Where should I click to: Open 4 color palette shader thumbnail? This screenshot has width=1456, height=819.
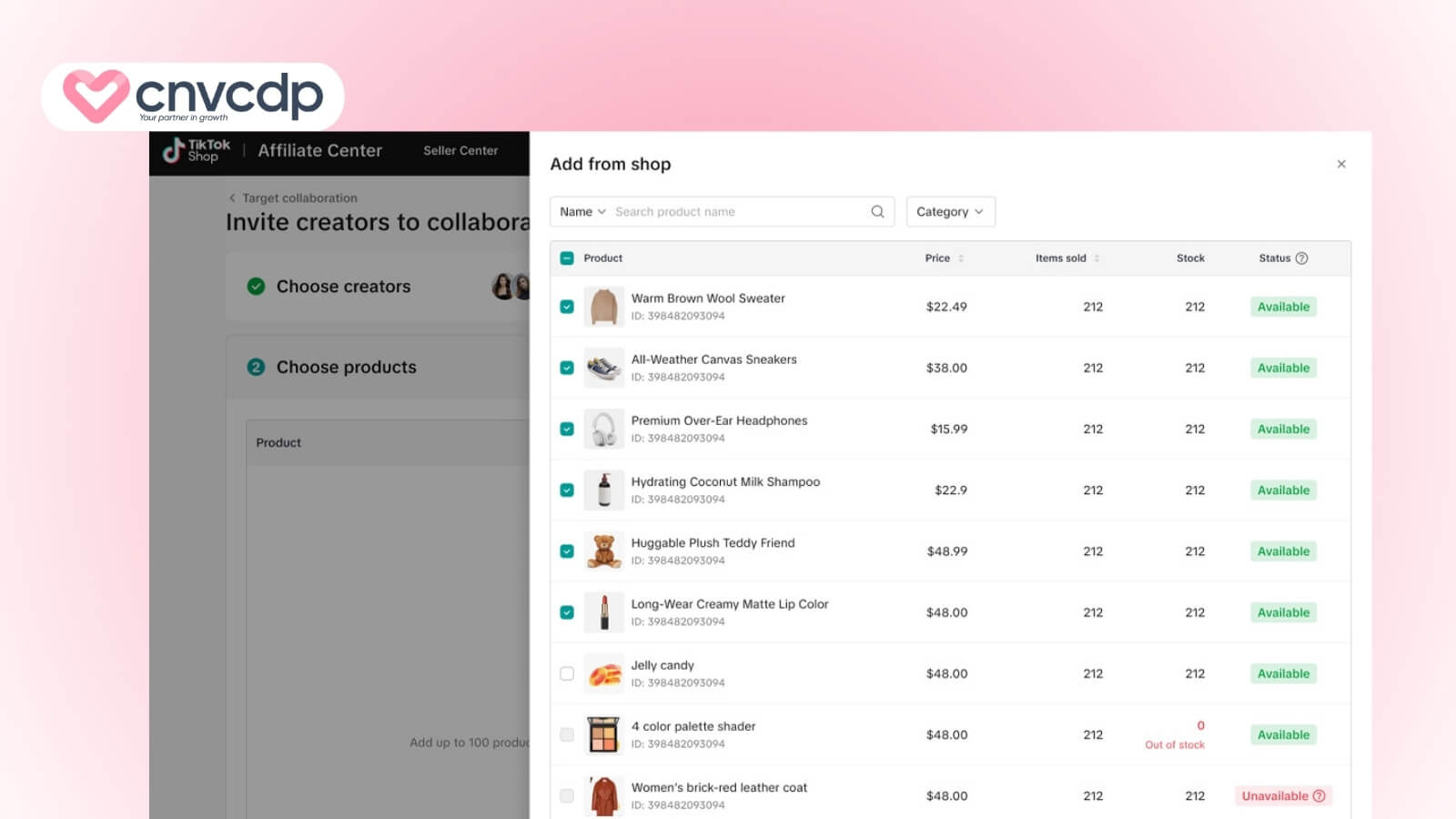603,734
